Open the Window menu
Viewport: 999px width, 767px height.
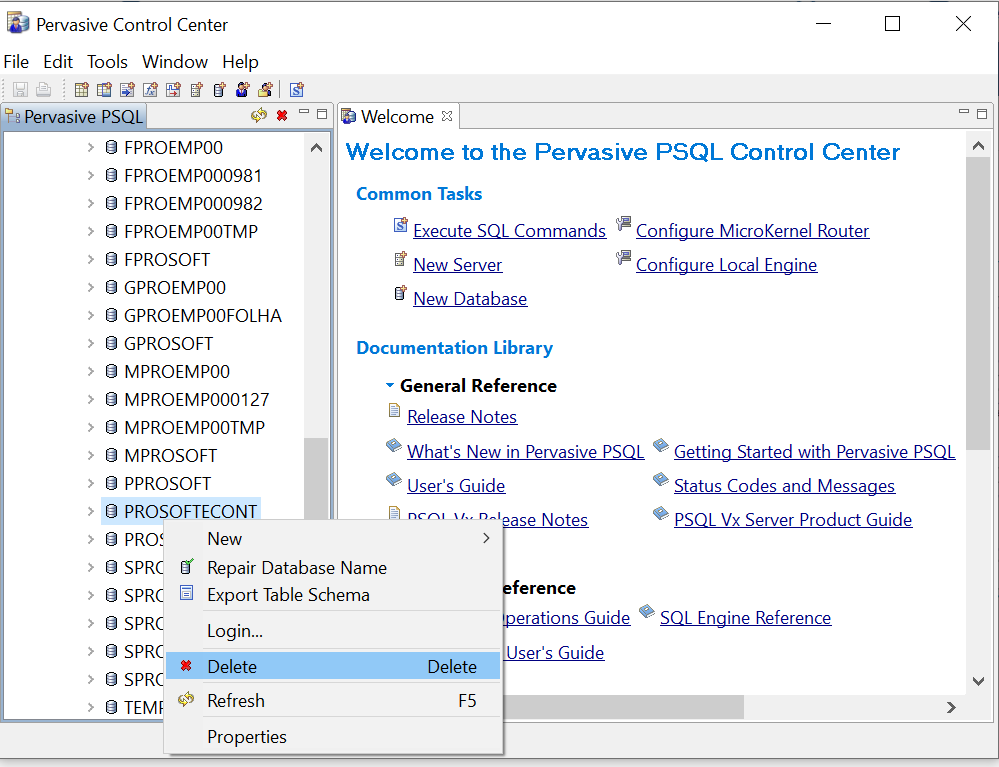click(175, 62)
